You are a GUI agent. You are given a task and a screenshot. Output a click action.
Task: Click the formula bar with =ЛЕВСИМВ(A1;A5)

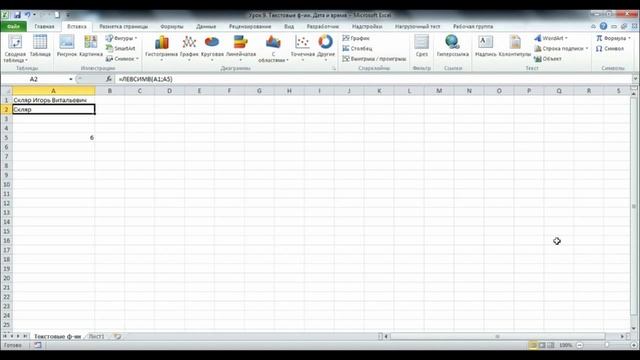[x=373, y=79]
